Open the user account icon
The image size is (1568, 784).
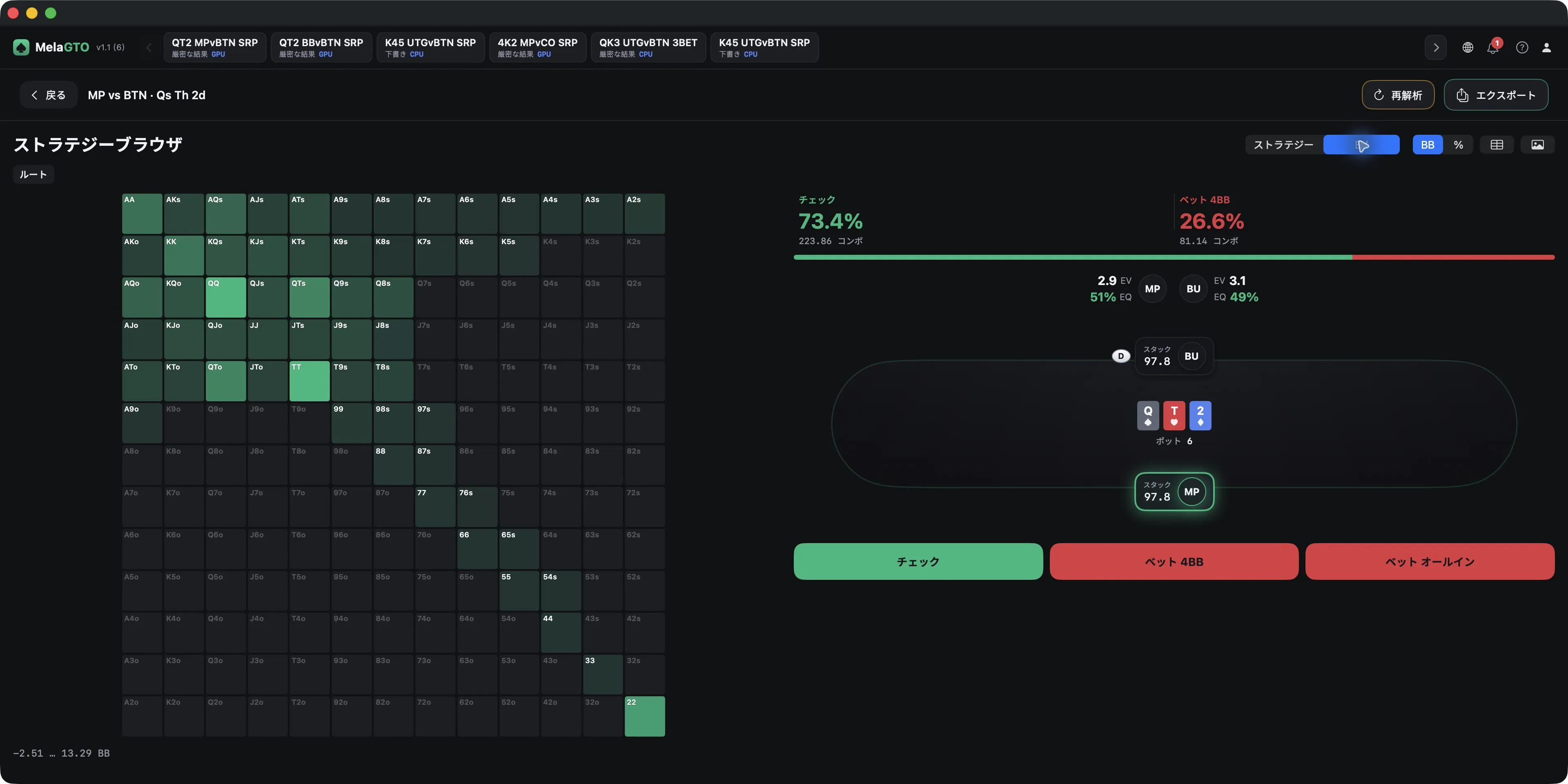coord(1546,47)
